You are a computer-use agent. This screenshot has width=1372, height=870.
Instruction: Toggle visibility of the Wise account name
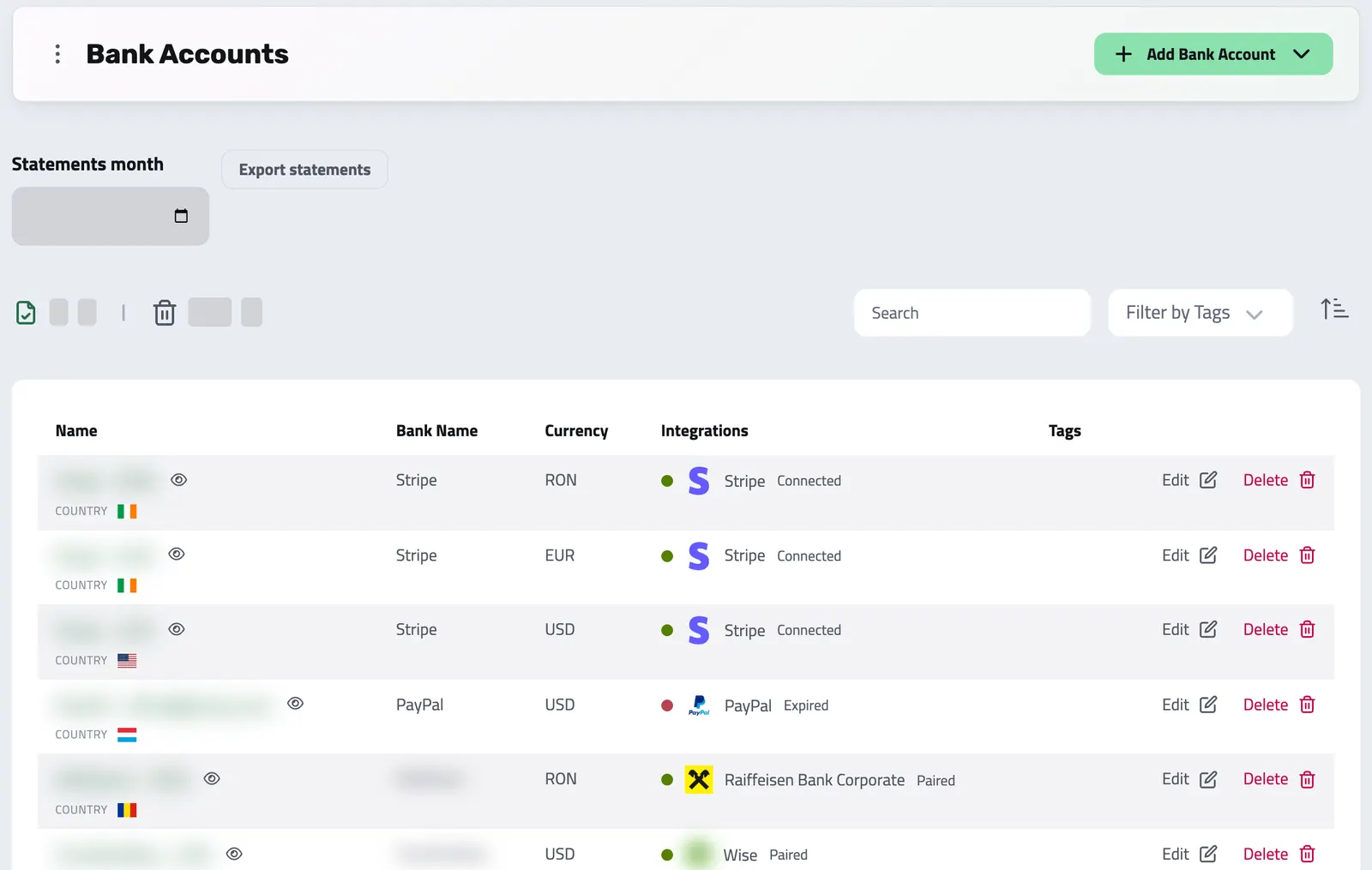click(x=234, y=854)
